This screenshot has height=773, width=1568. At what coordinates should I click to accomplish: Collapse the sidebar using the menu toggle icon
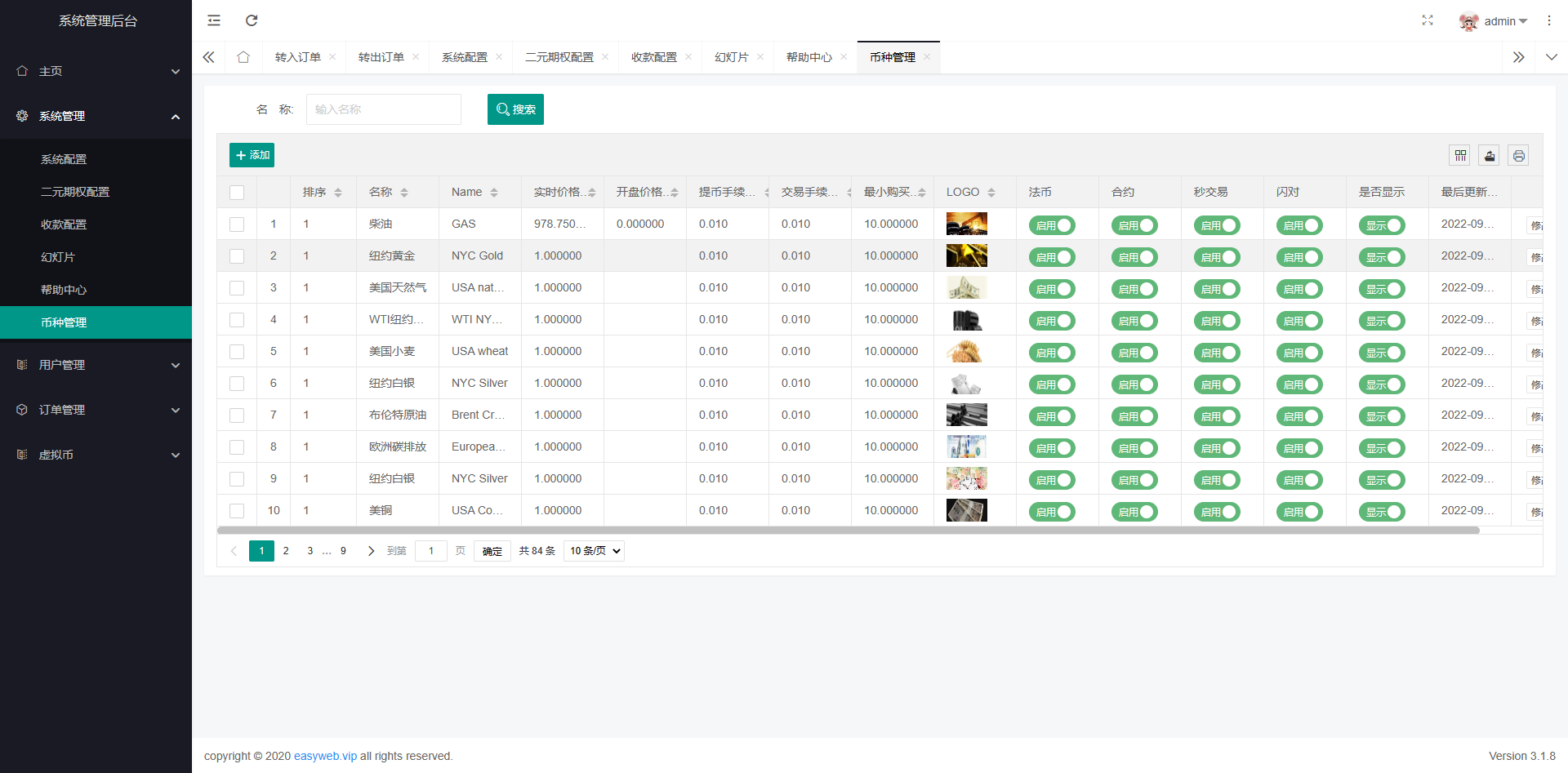coord(214,20)
